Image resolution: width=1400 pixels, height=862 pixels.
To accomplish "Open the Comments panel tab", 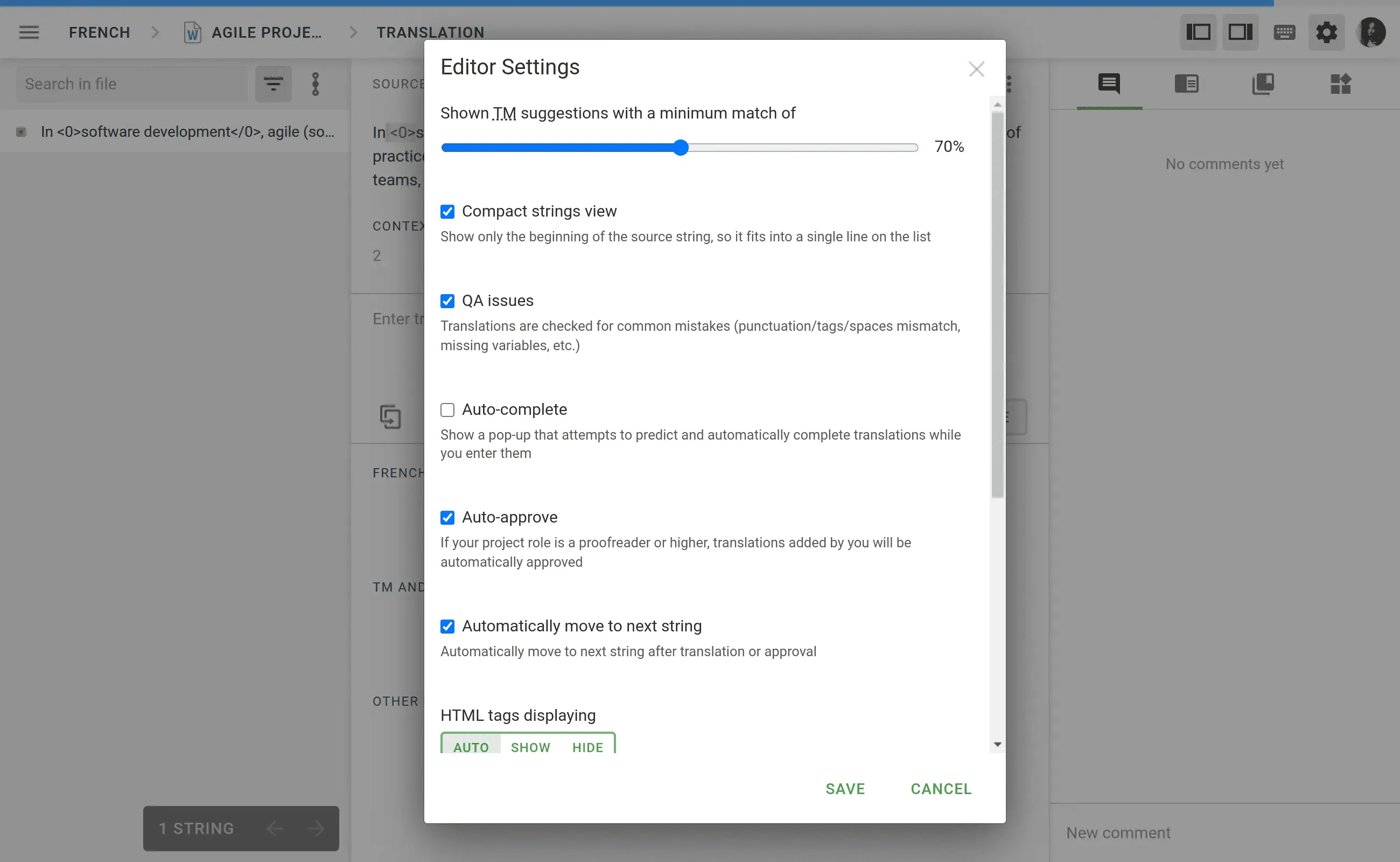I will 1109,85.
